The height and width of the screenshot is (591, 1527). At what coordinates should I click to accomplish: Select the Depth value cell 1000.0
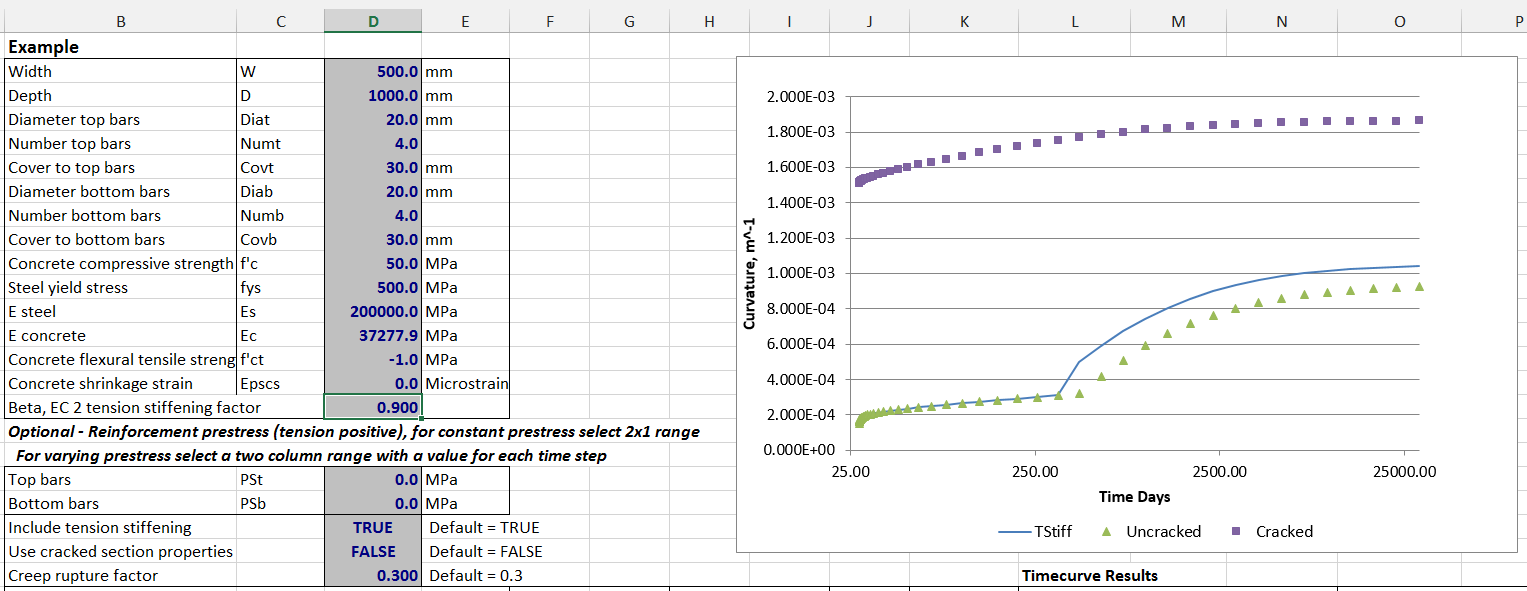pyautogui.click(x=373, y=96)
